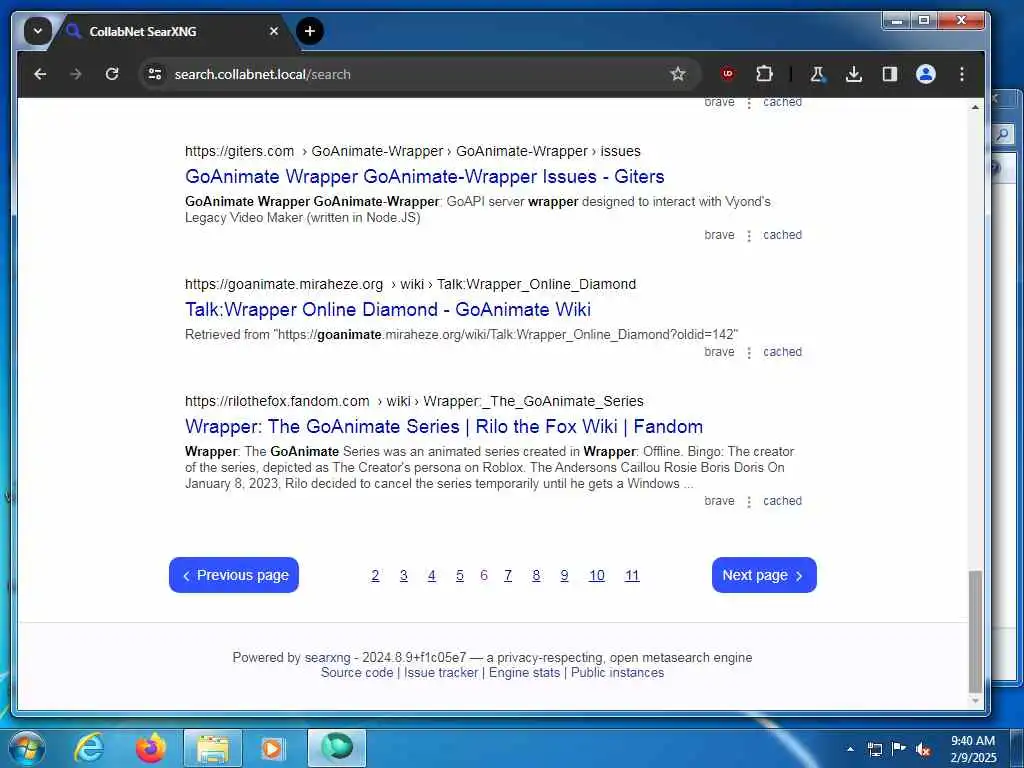Open cached link for Giters result

coord(782,235)
